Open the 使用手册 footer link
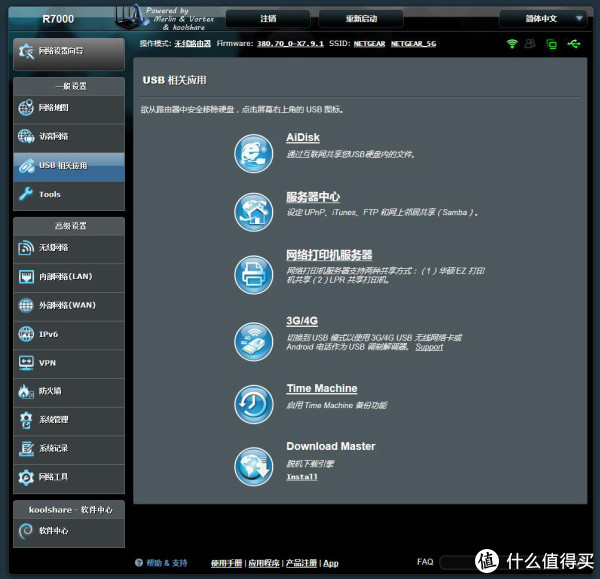600x579 pixels. (x=226, y=563)
